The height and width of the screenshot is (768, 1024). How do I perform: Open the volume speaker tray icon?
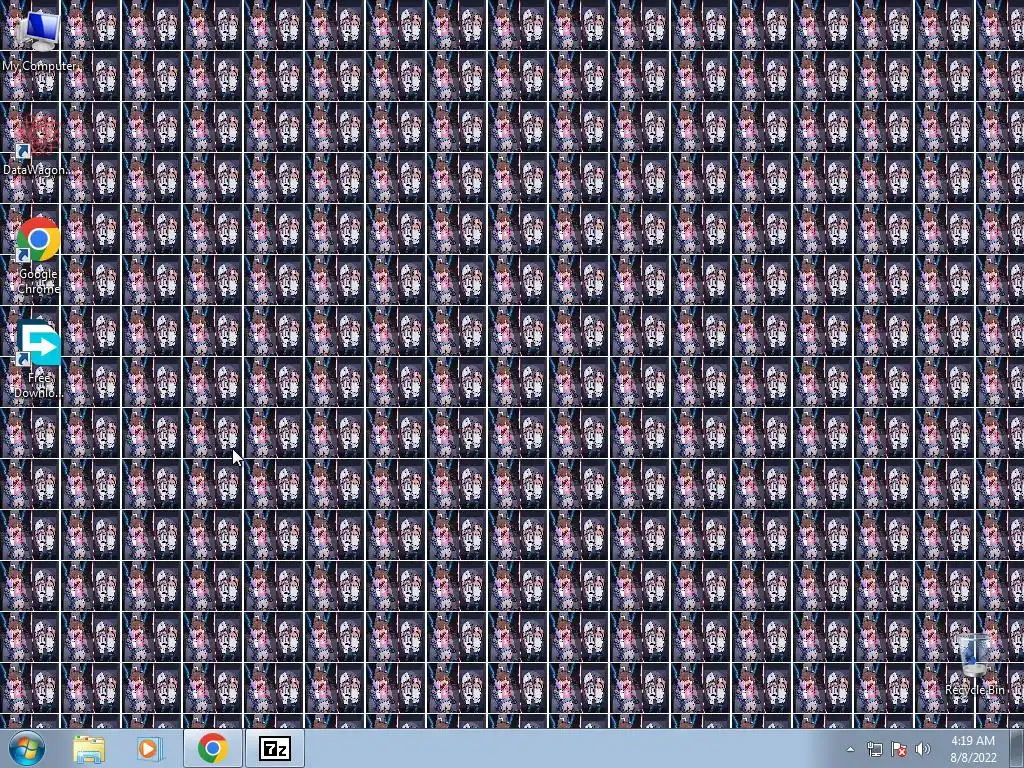923,749
